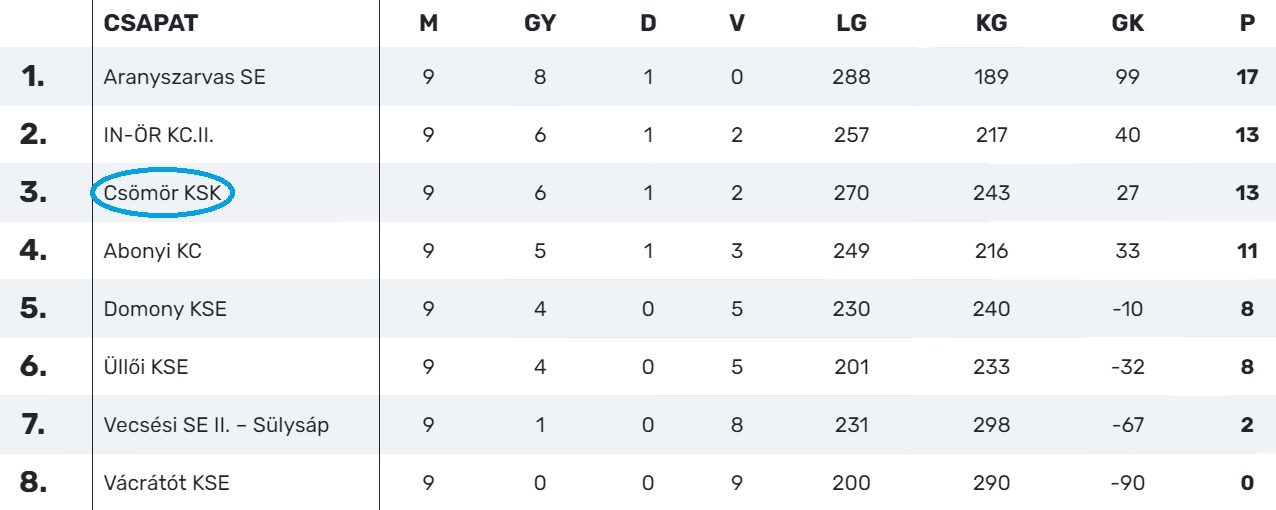Sort by the LG column header

point(851,23)
